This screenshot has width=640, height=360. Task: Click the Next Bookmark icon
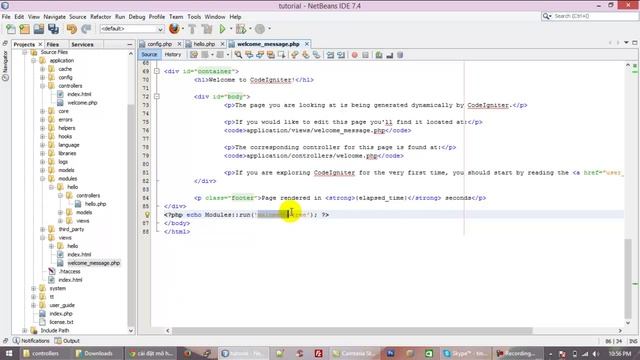(305, 55)
